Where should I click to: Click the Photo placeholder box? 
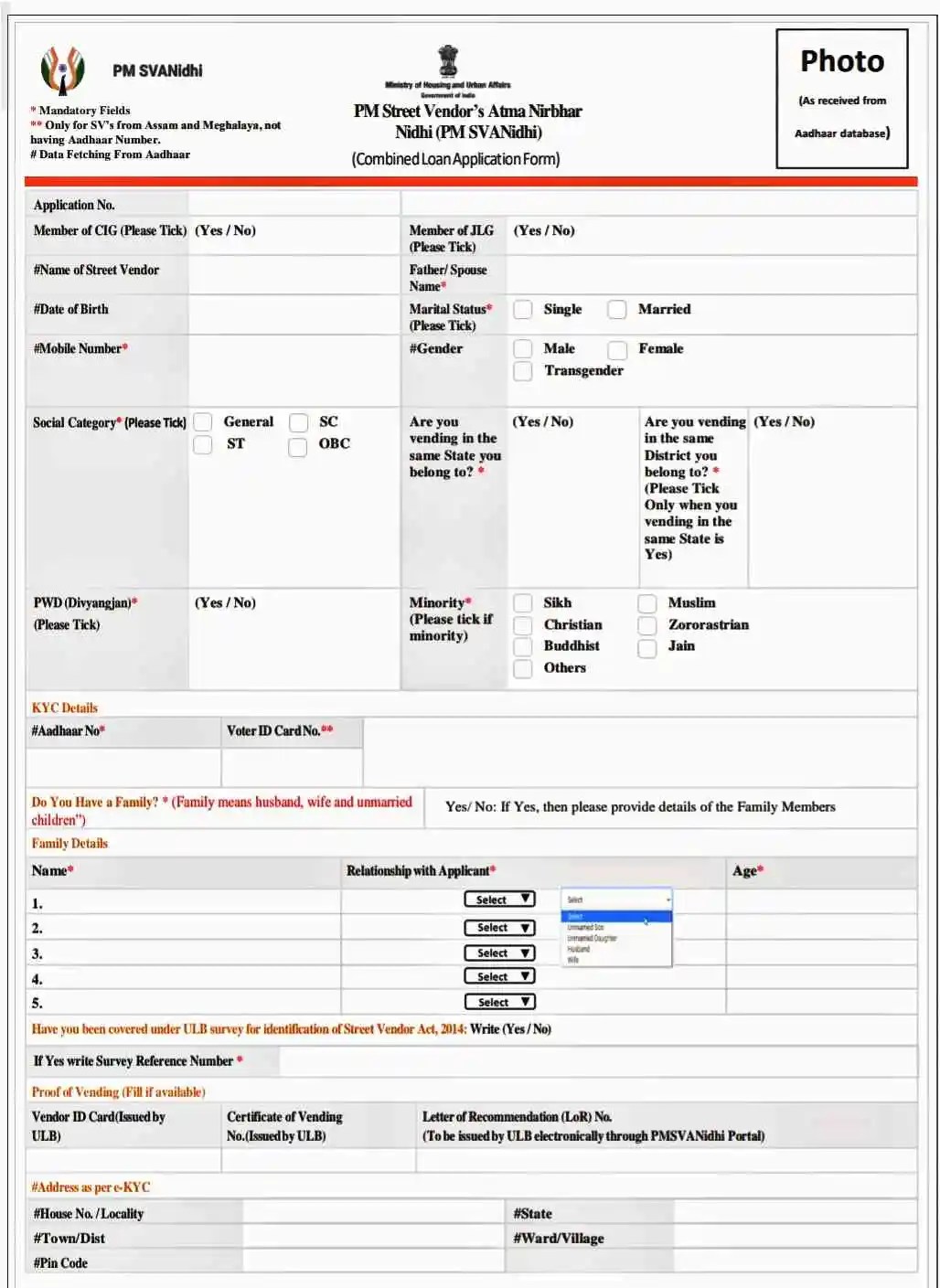click(x=841, y=96)
